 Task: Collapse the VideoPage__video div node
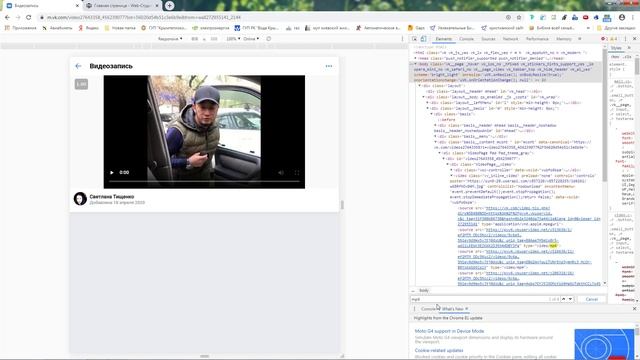[447, 164]
